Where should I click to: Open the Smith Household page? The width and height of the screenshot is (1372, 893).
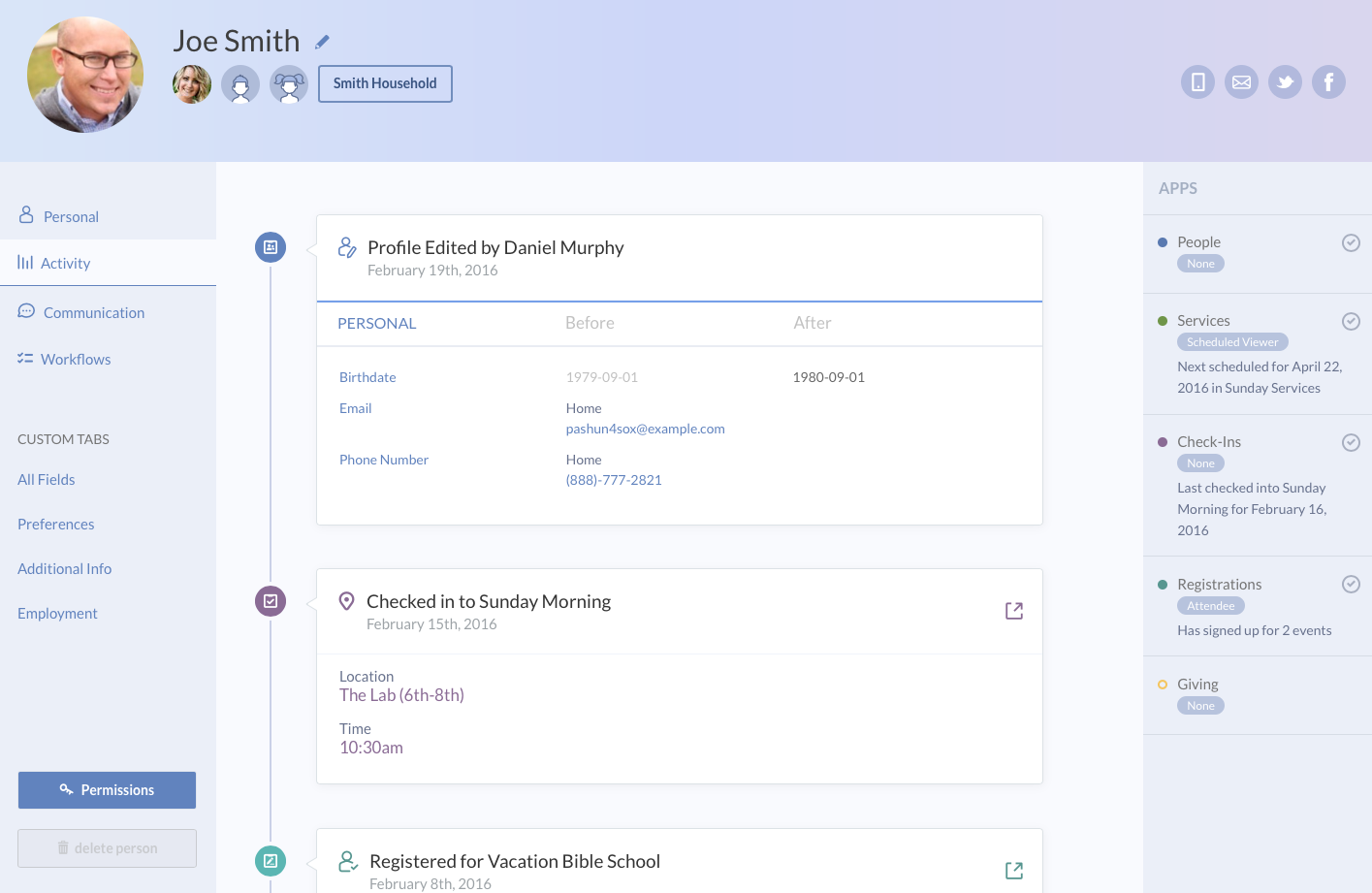(x=384, y=83)
